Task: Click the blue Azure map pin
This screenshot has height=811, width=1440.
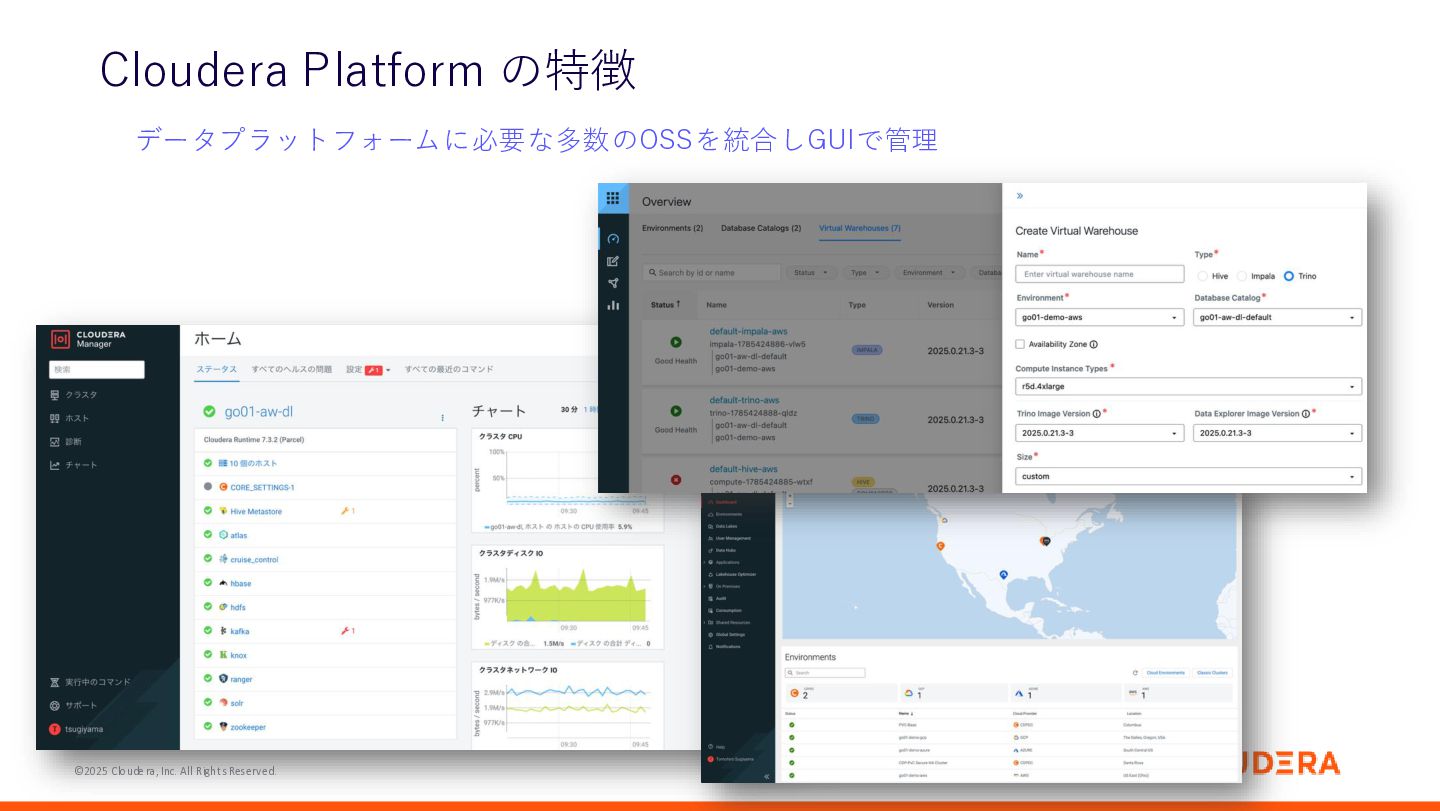Action: 1004,575
